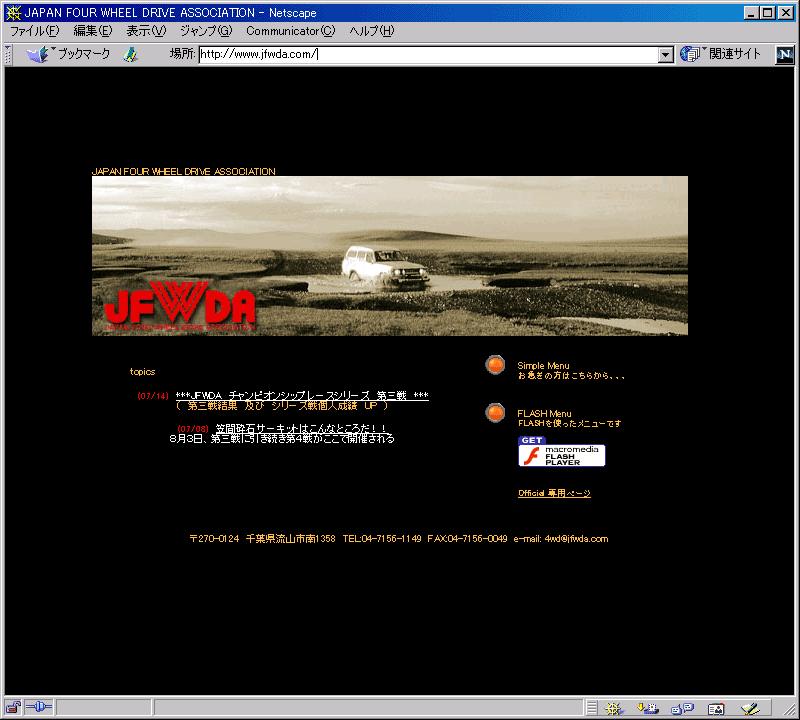Viewport: 800px width, 720px height.
Task: Minimize the Netscape window
Action: point(751,13)
